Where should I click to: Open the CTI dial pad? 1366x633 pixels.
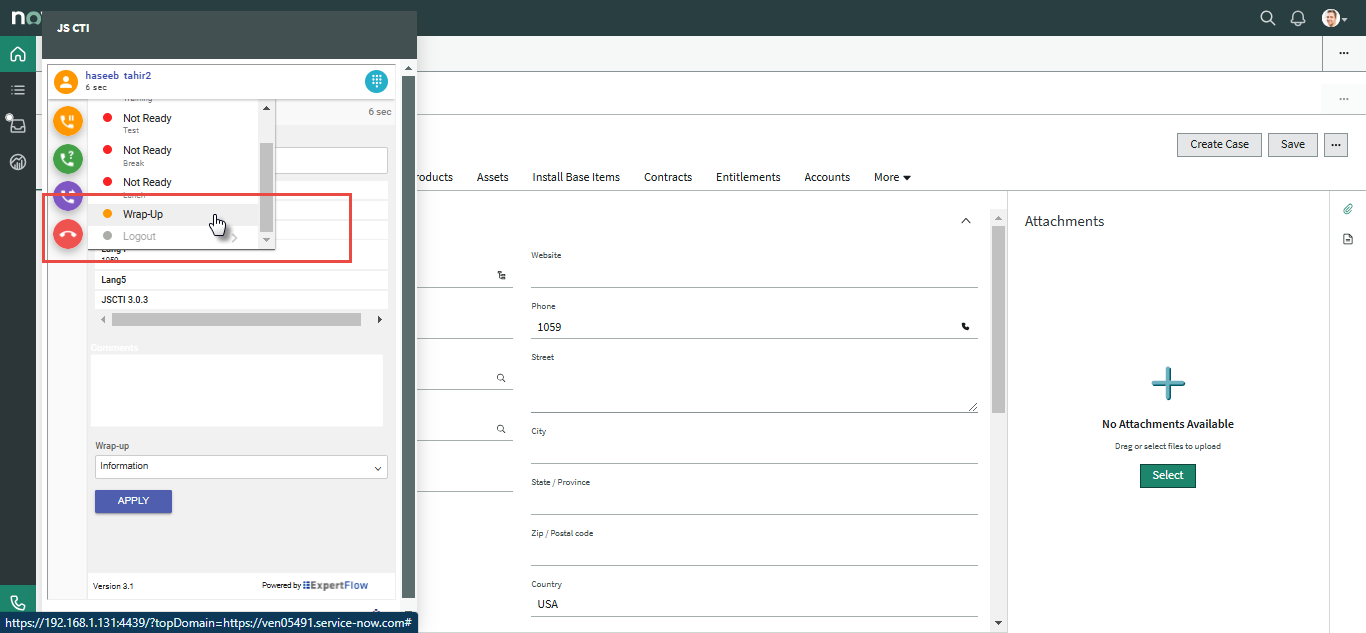pyautogui.click(x=376, y=82)
